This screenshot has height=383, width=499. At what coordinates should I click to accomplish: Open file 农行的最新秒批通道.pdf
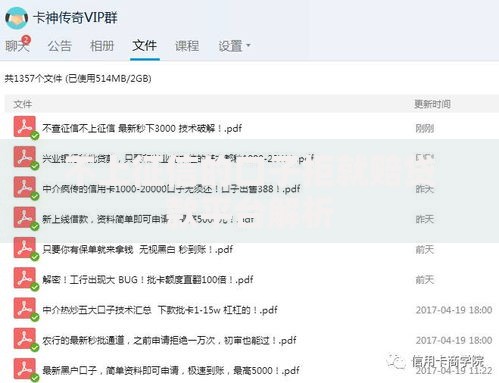pos(169,340)
